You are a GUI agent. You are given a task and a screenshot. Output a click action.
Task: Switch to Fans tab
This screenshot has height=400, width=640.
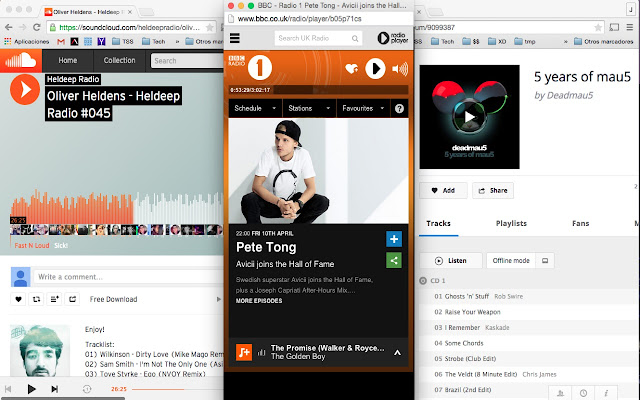coord(580,223)
